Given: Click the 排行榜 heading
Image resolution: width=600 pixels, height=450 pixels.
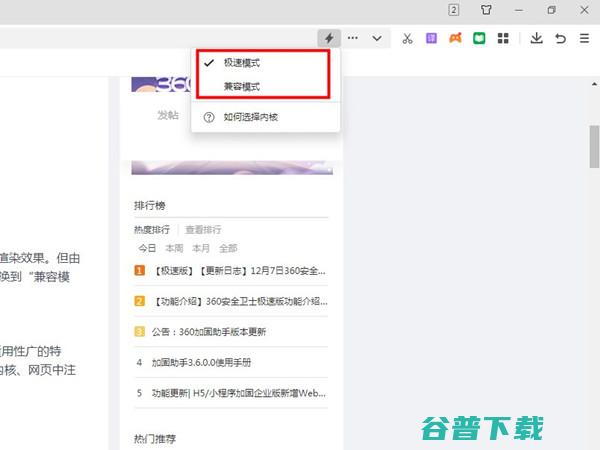Looking at the screenshot, I should (150, 206).
